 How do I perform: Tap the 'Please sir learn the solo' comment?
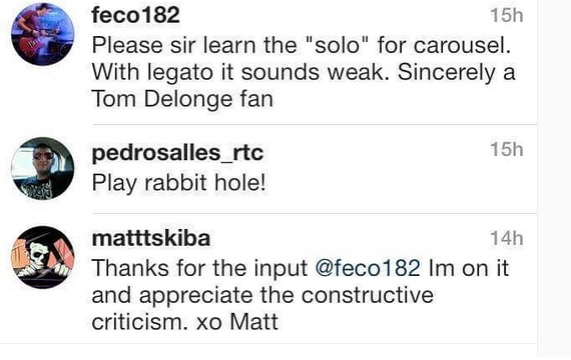click(303, 73)
